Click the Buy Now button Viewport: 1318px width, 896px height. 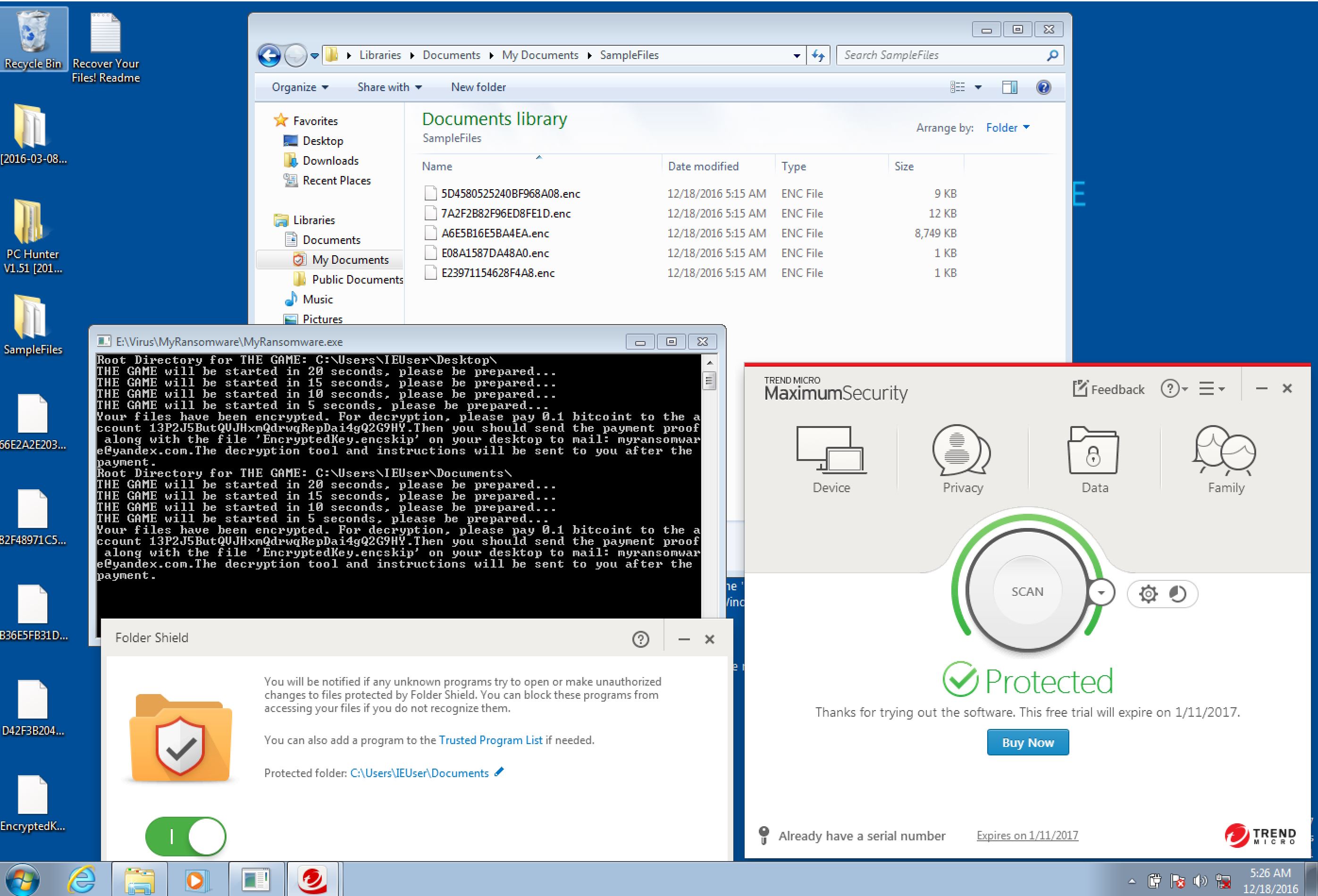(1028, 742)
